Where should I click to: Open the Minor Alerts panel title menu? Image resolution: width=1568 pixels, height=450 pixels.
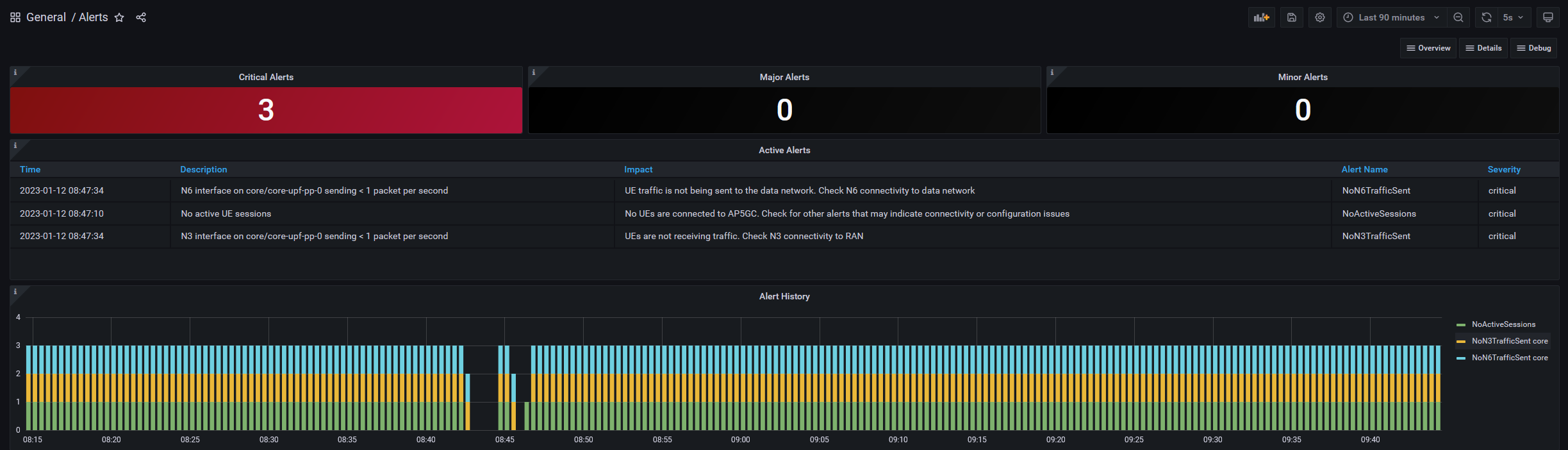(1303, 77)
